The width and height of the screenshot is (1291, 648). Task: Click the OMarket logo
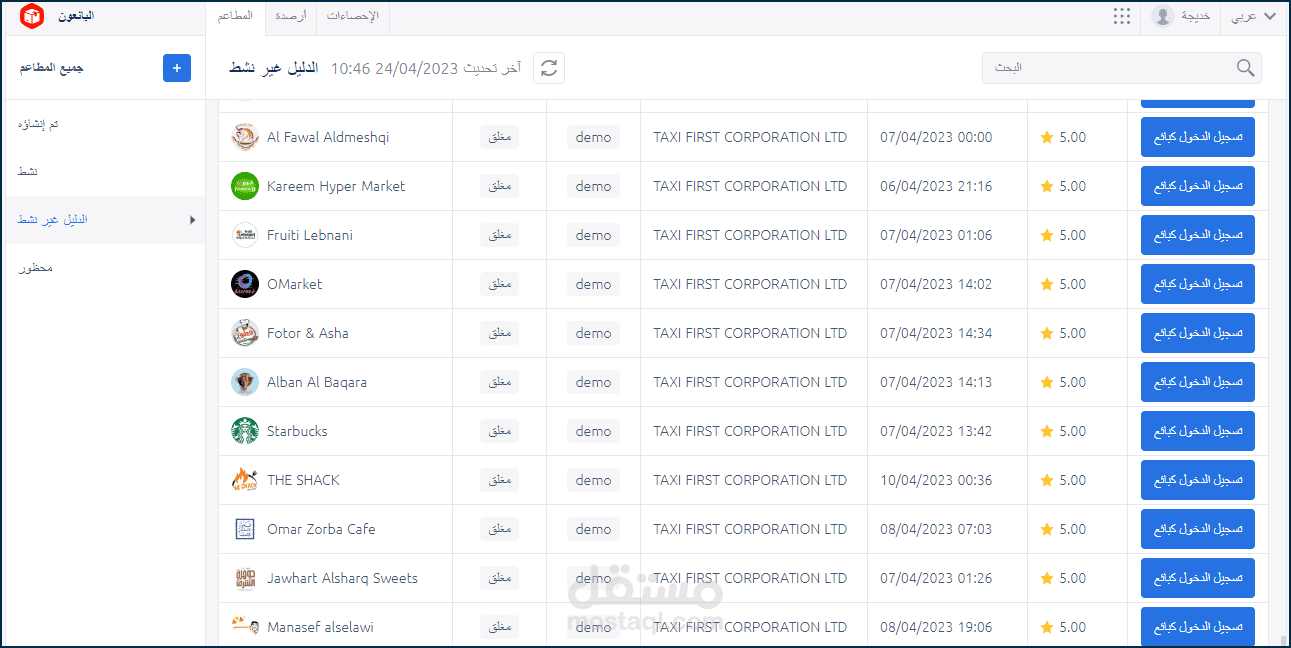[x=245, y=284]
